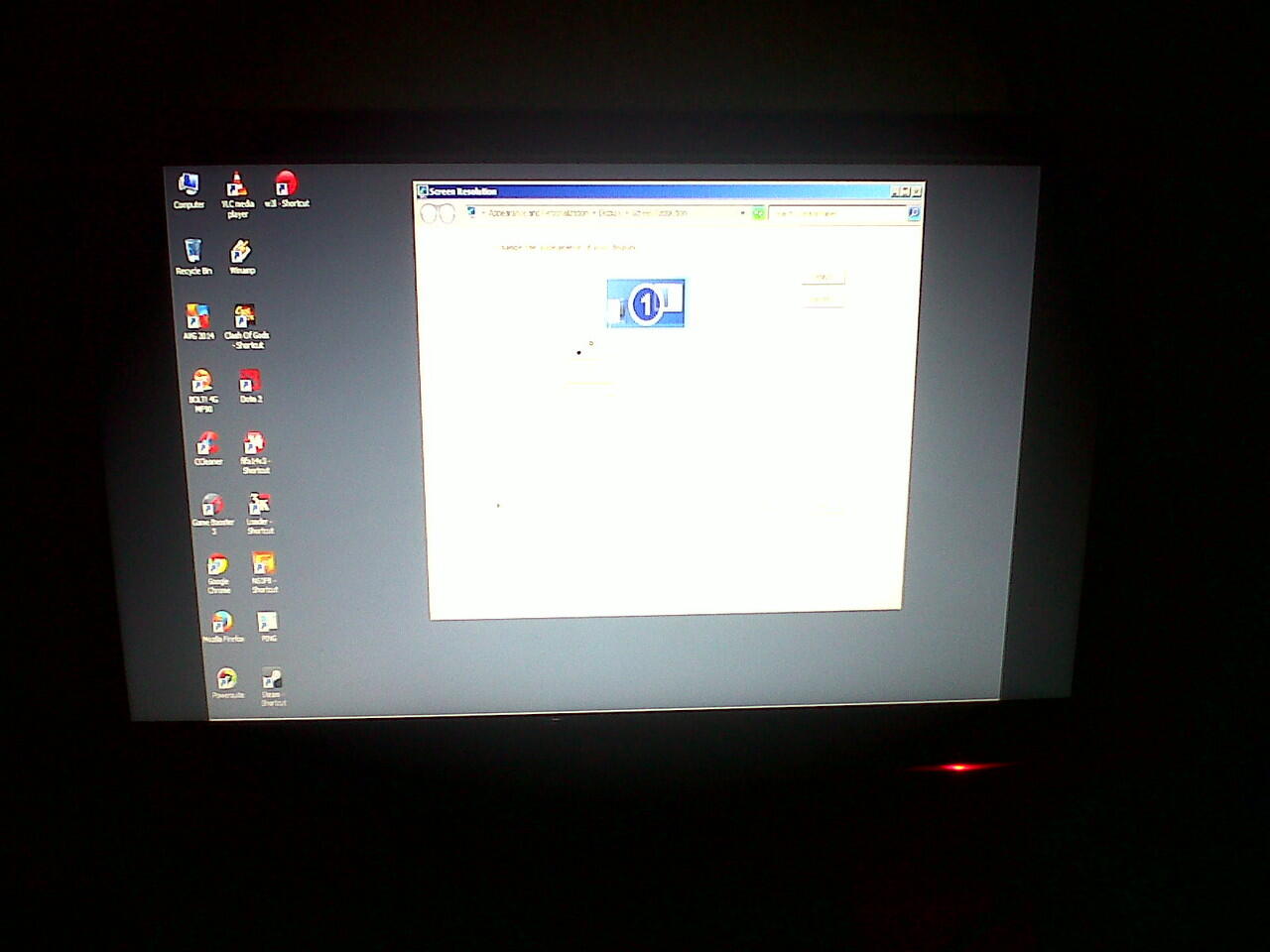Open the Powersuite shortcut
This screenshot has height=952, width=1270.
coord(227,683)
